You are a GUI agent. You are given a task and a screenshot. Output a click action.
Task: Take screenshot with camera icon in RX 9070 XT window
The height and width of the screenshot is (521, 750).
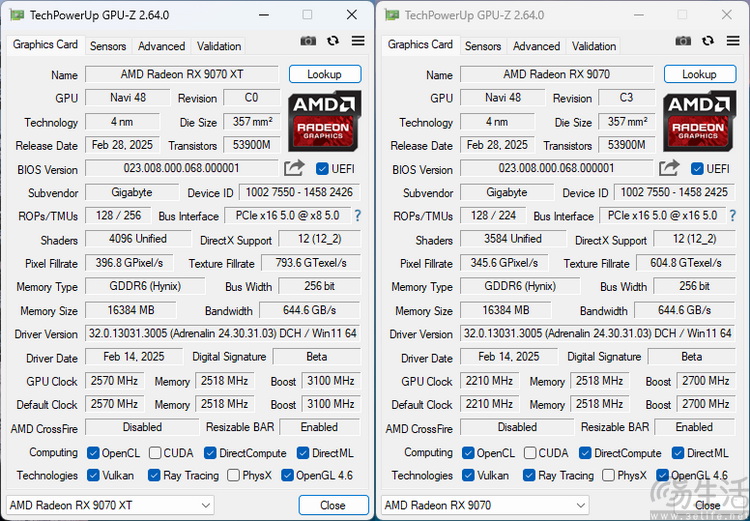(x=308, y=41)
